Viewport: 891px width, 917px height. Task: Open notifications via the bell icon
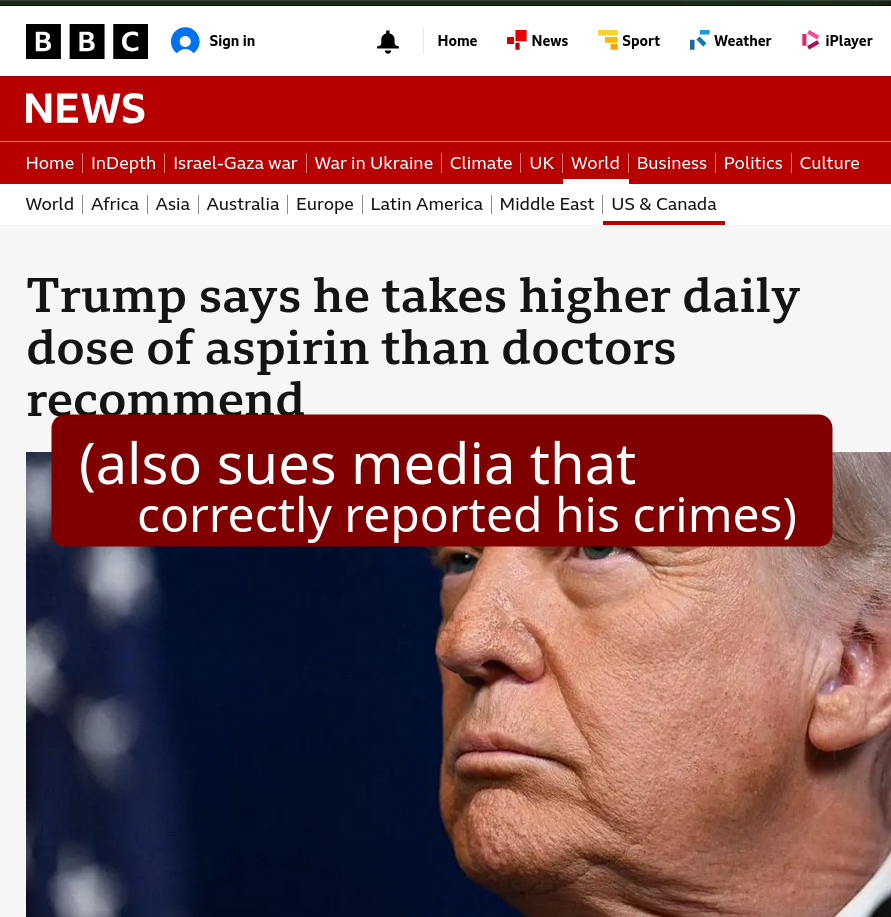(x=388, y=41)
